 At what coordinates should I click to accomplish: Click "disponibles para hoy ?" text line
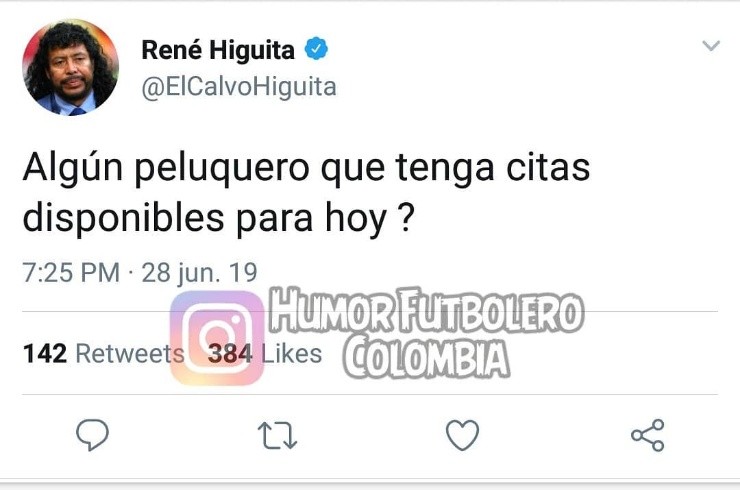click(219, 219)
